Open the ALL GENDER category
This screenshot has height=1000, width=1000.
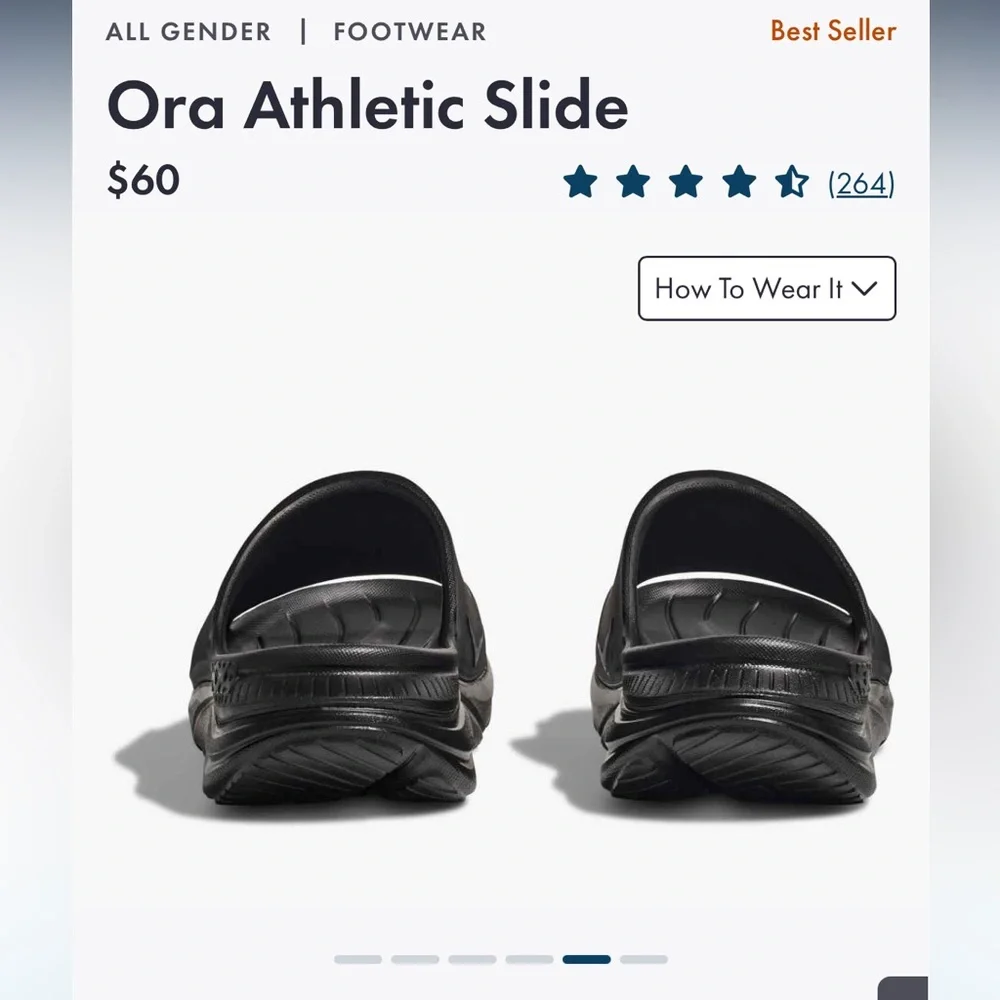tap(188, 31)
